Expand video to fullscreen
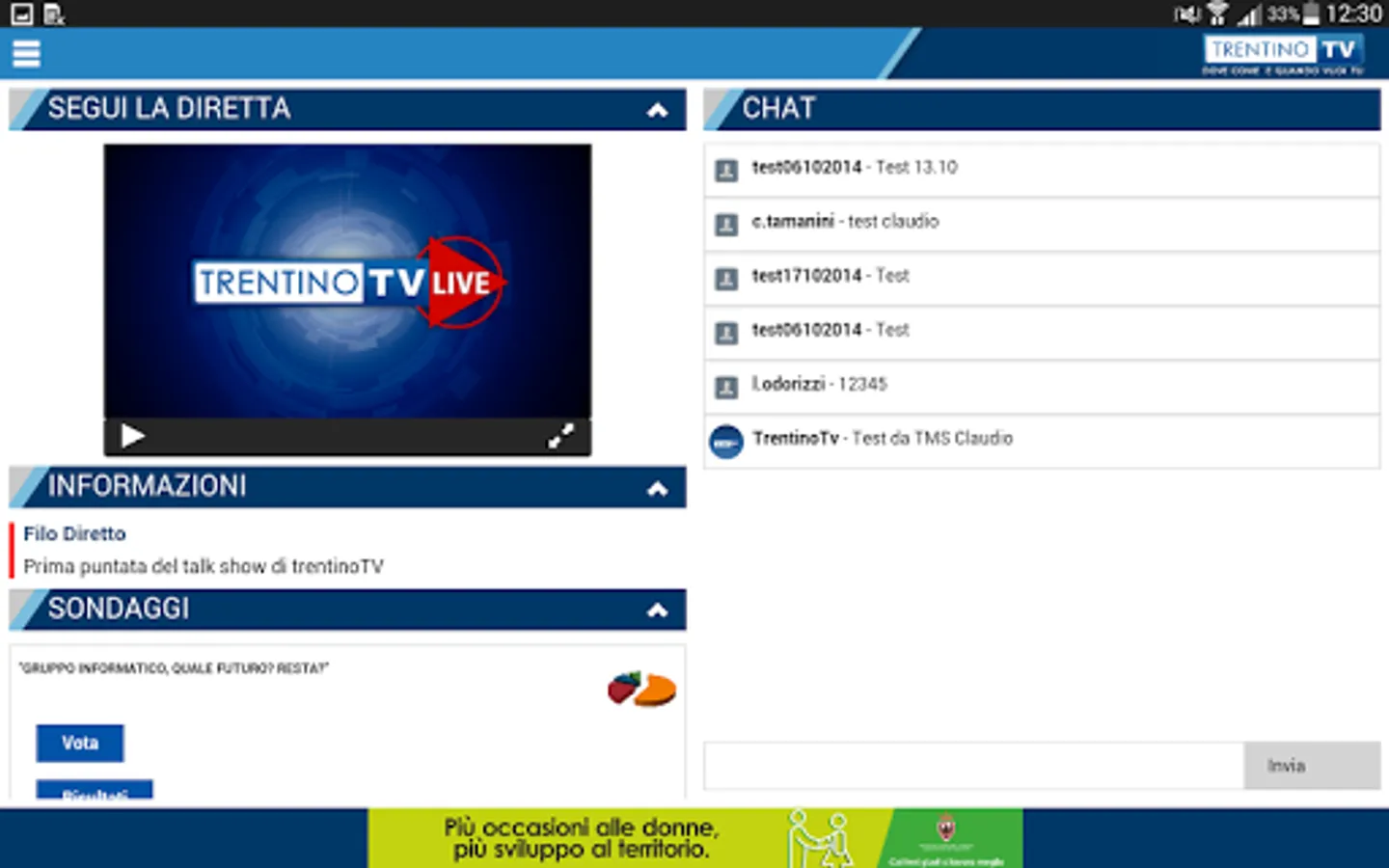 coord(560,436)
